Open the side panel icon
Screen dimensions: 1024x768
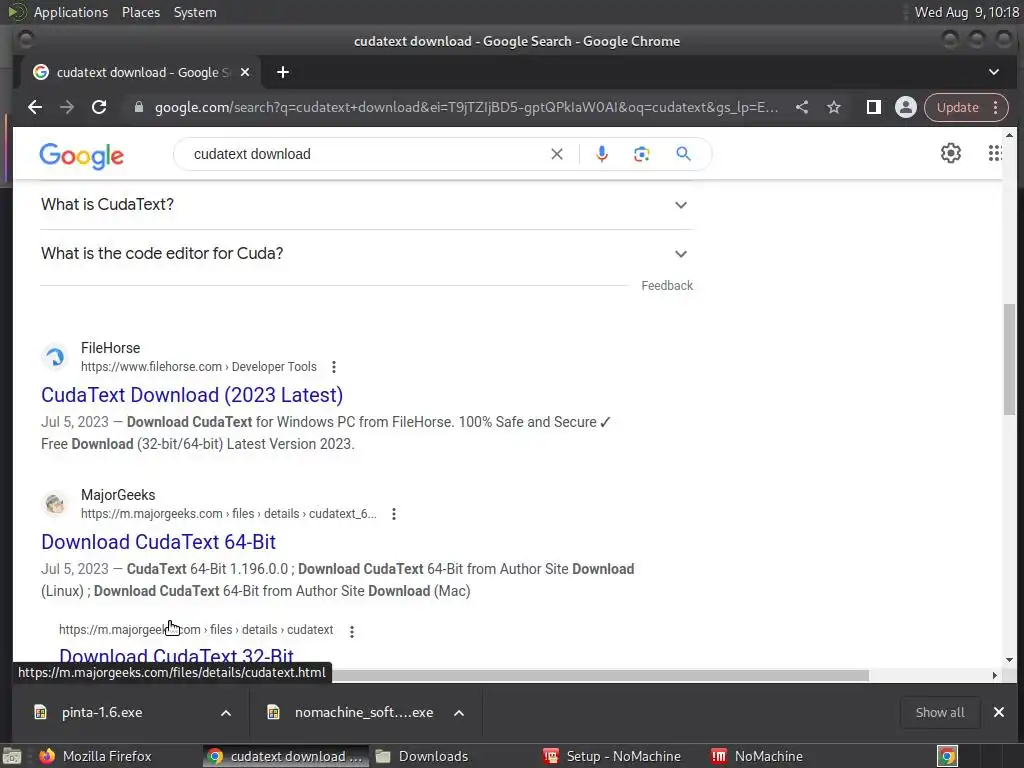point(874,108)
